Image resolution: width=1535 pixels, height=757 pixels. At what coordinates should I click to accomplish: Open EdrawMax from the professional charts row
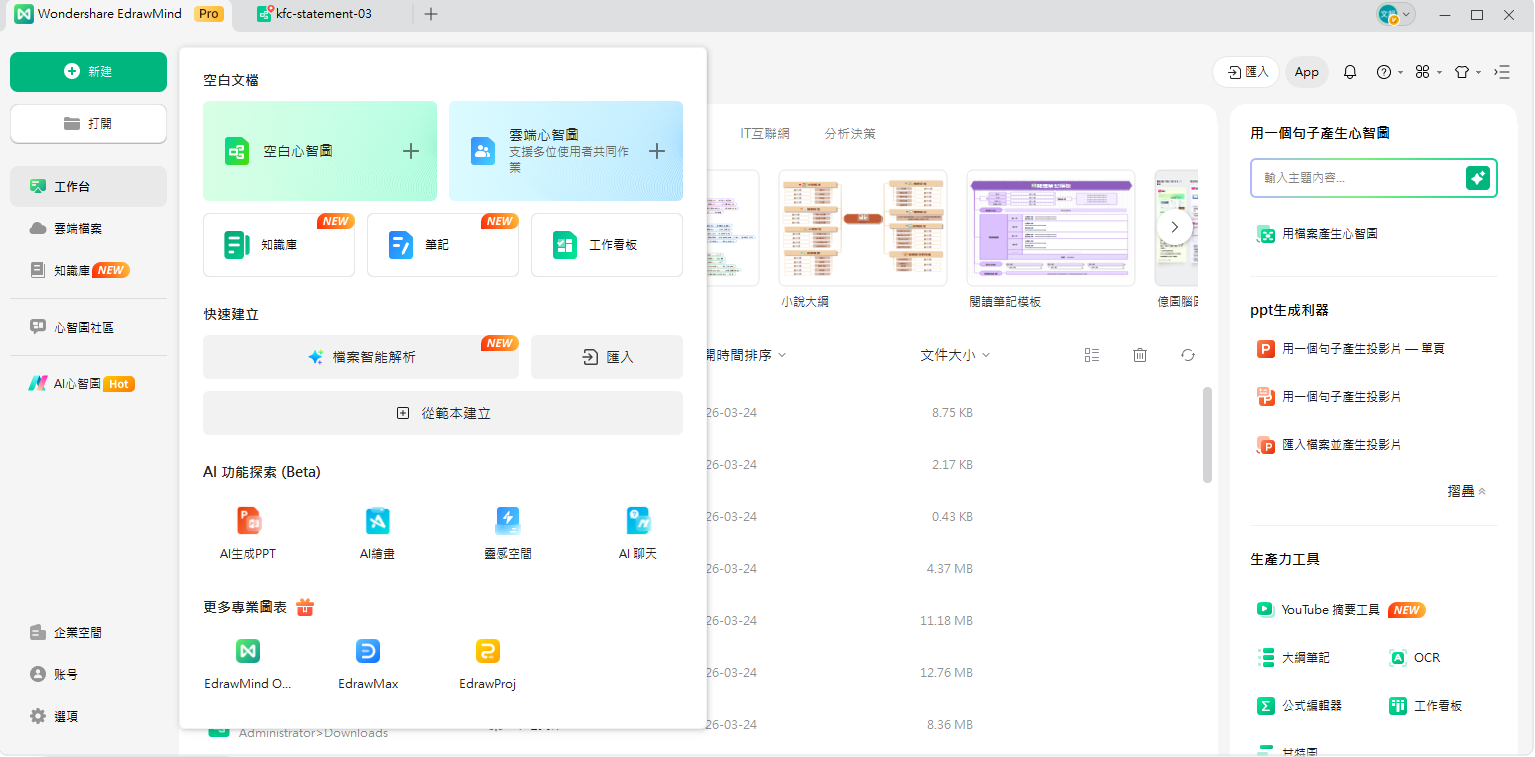coord(367,662)
